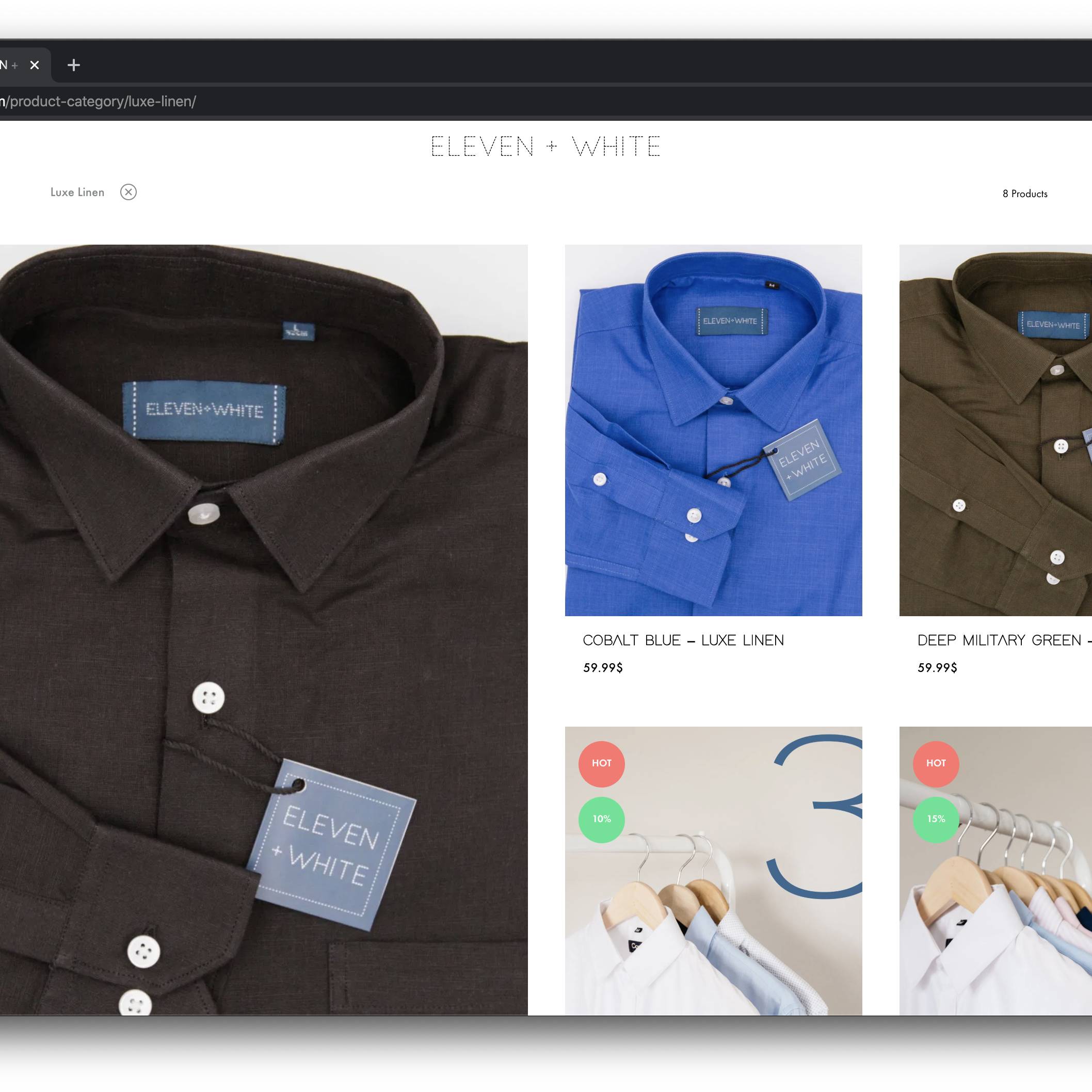
Task: Open the Deep Military Green product title
Action: [x=999, y=640]
